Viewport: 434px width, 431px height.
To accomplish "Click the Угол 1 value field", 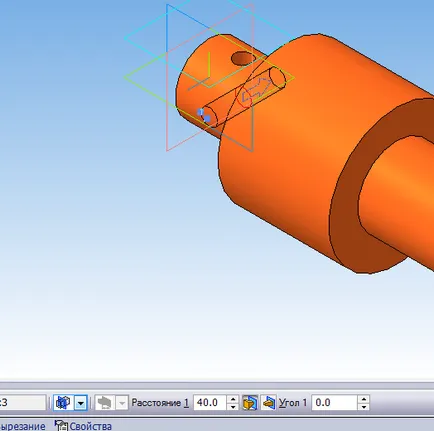I will 334,403.
